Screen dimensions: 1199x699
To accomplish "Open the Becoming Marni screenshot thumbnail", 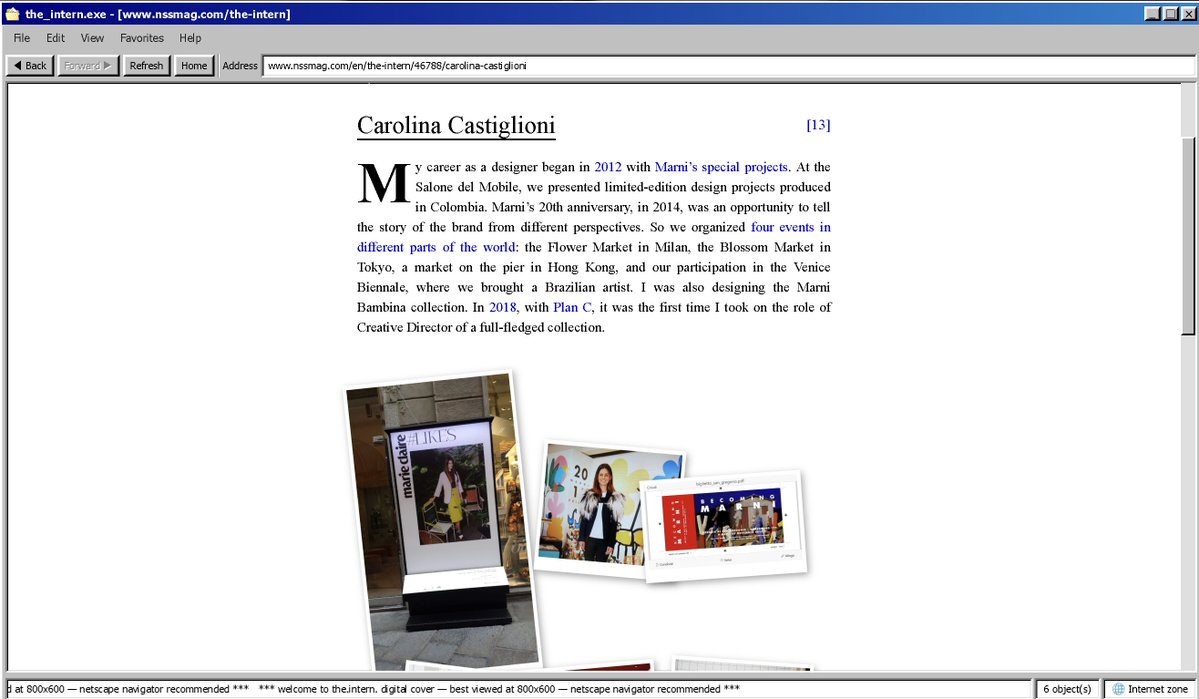I will click(x=723, y=526).
